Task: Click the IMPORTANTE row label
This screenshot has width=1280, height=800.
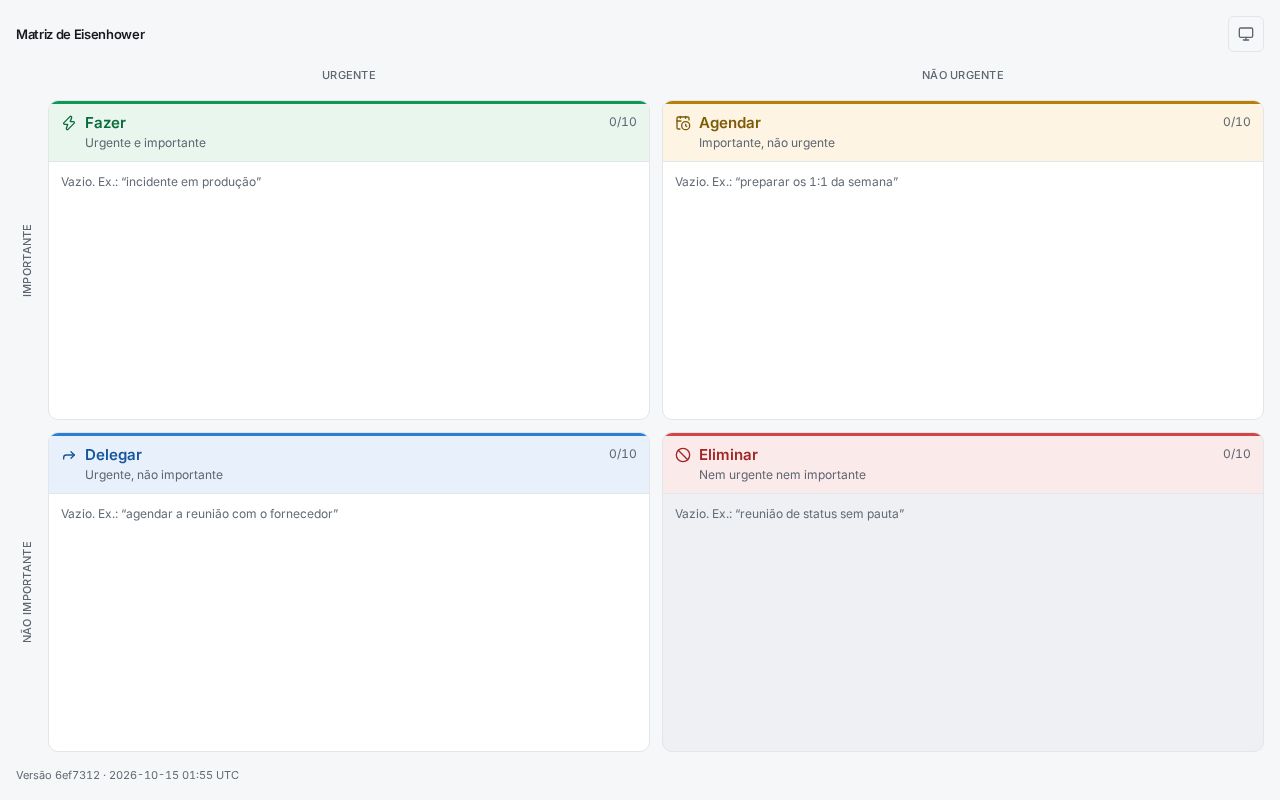Action: (x=27, y=260)
